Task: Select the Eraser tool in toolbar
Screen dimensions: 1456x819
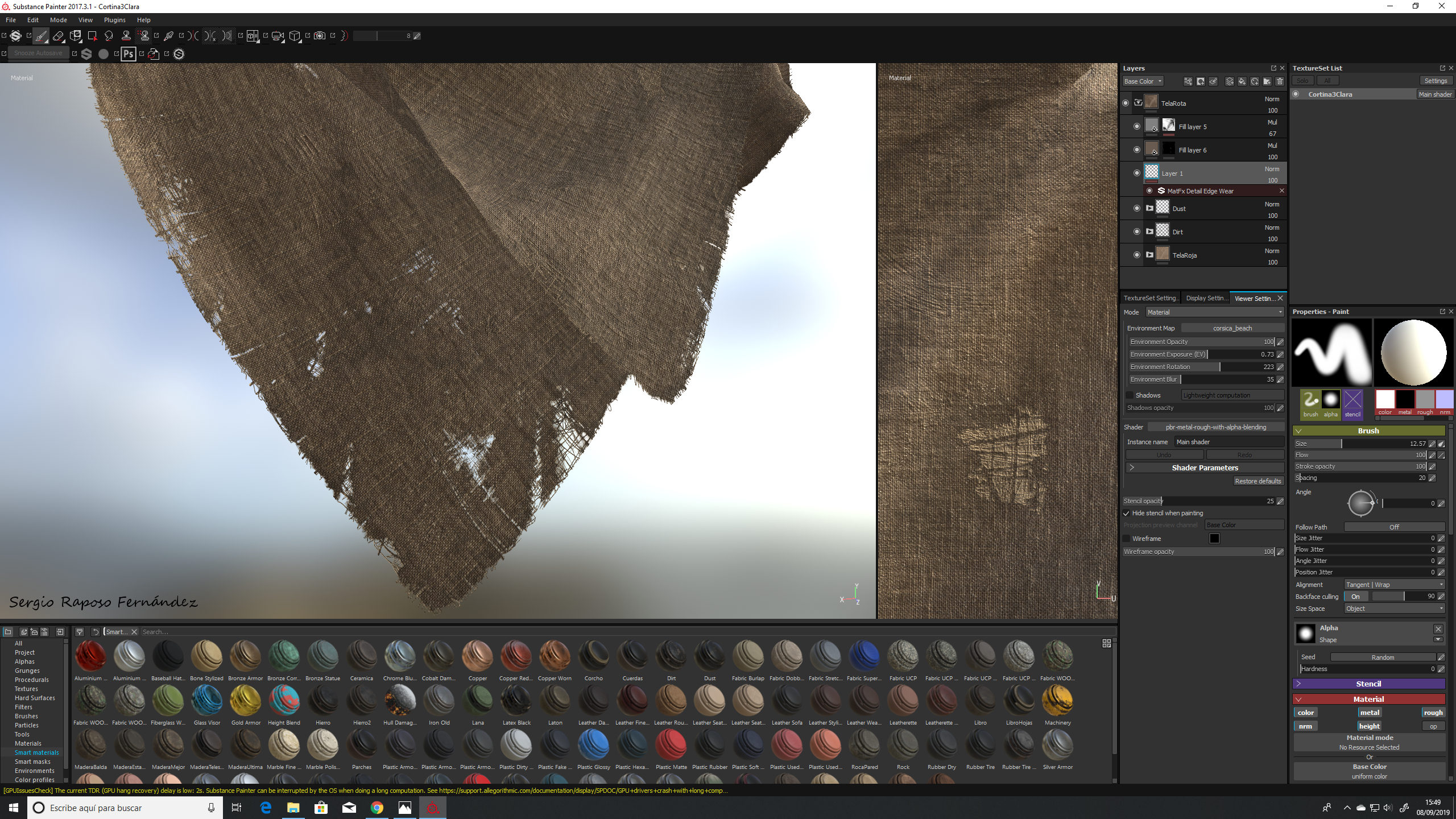Action: pyautogui.click(x=58, y=36)
